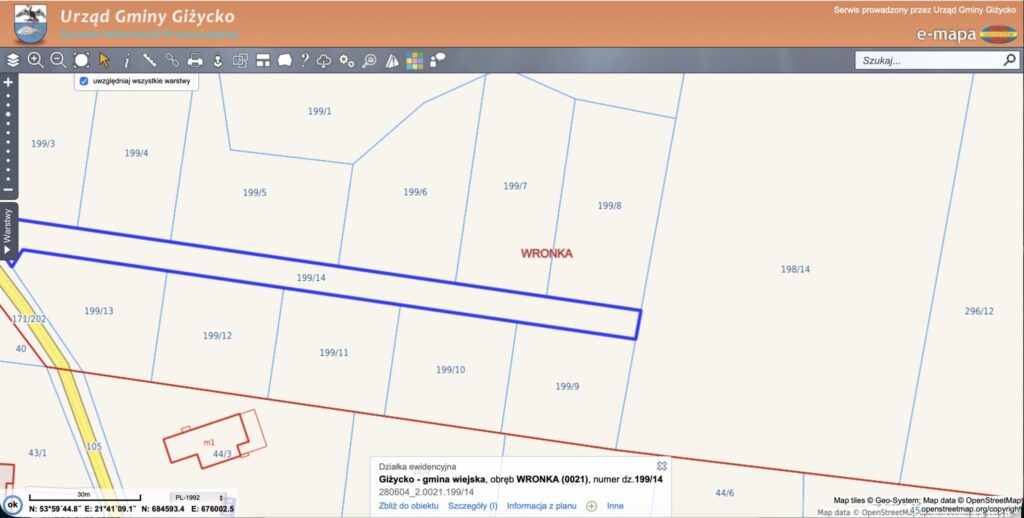Click parcel label 296/12
1024x518 pixels.
point(979,312)
